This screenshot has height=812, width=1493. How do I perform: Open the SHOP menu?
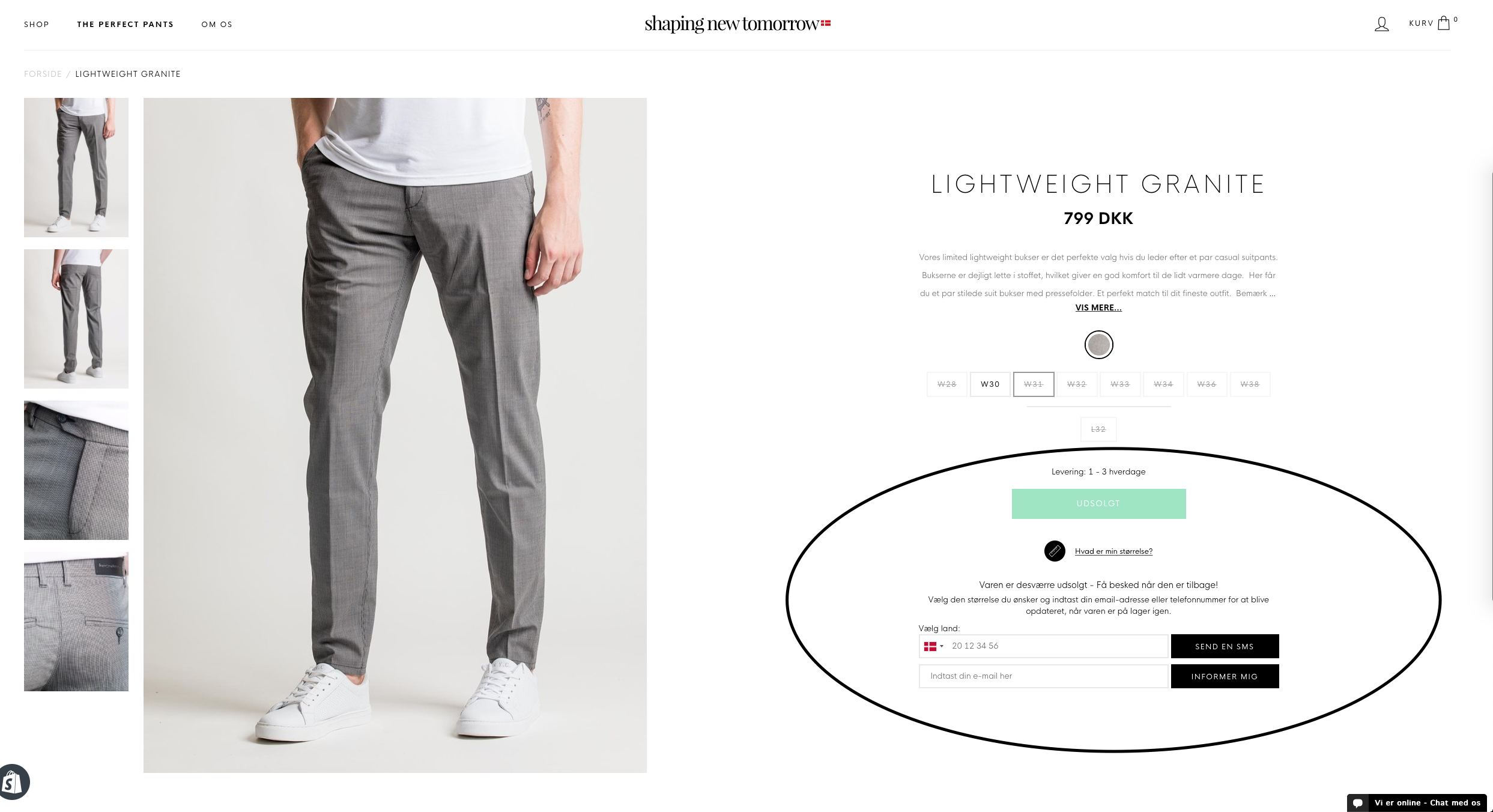coord(37,25)
